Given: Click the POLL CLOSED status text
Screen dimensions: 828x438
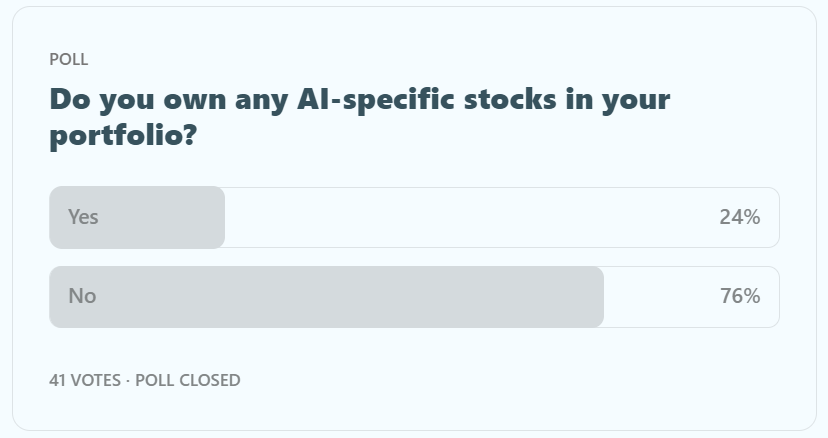Looking at the screenshot, I should pyautogui.click(x=188, y=380).
